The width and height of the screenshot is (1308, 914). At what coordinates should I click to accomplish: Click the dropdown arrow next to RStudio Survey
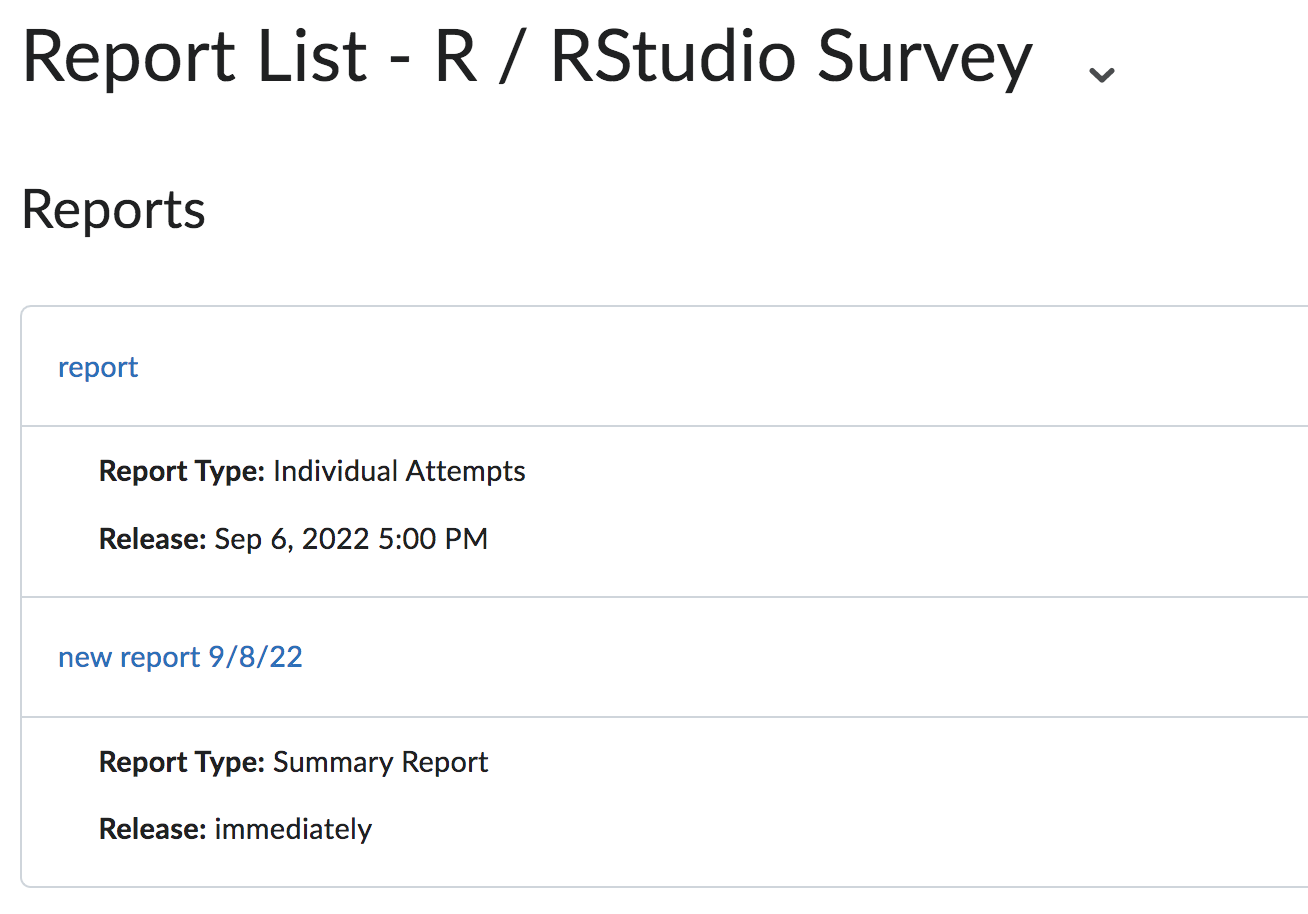[x=1100, y=73]
